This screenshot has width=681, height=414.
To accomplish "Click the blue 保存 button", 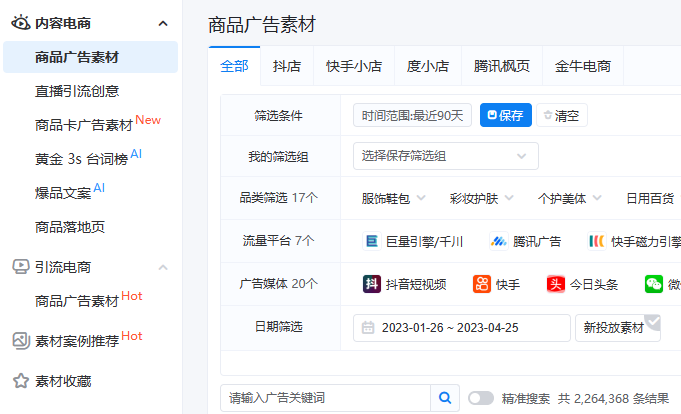I will 506,115.
